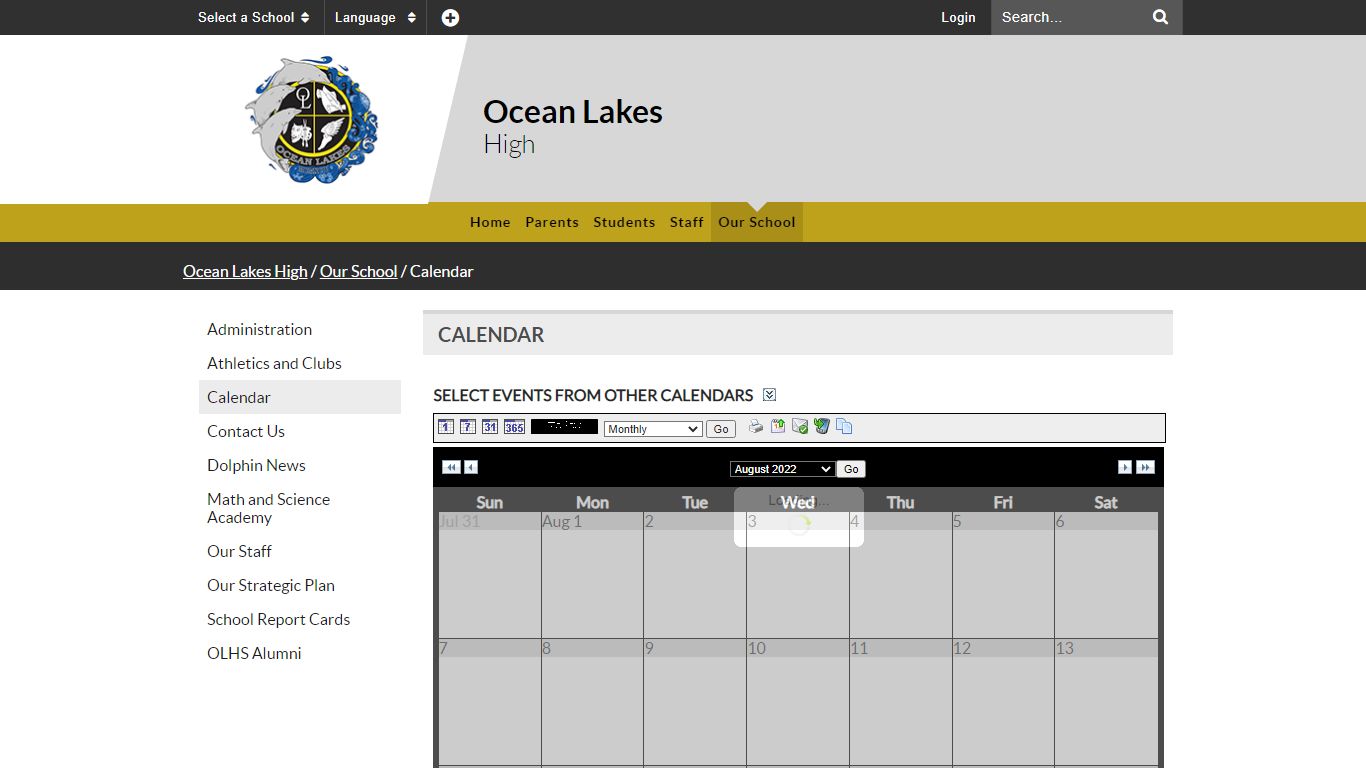Open Contact Us in sidebar
This screenshot has width=1366, height=768.
pos(300,431)
